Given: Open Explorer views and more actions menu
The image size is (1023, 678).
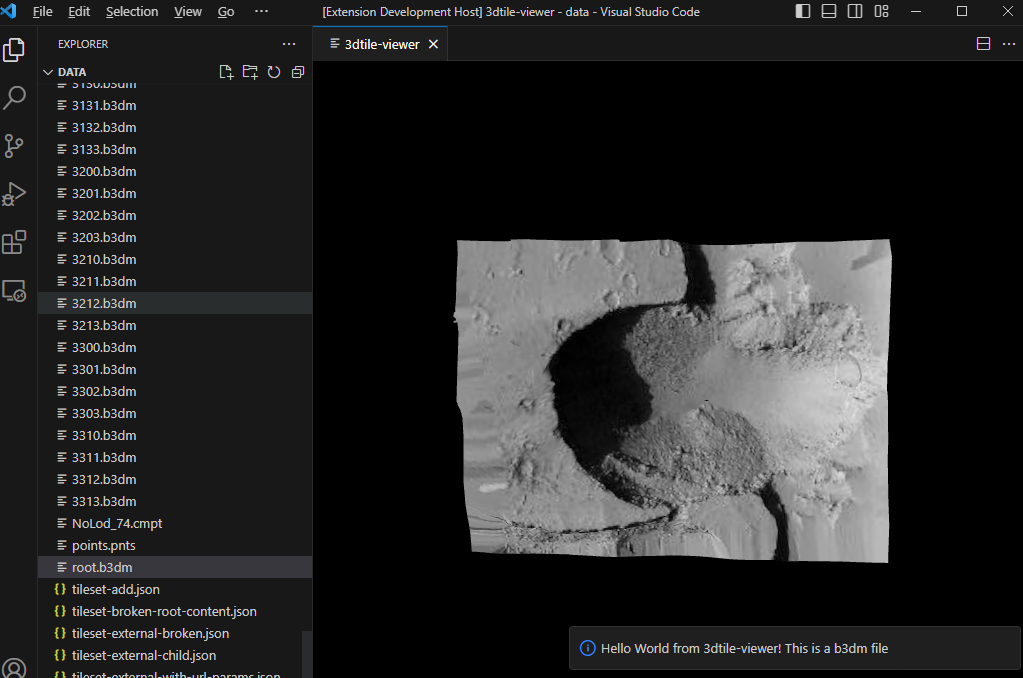Looking at the screenshot, I should 289,44.
